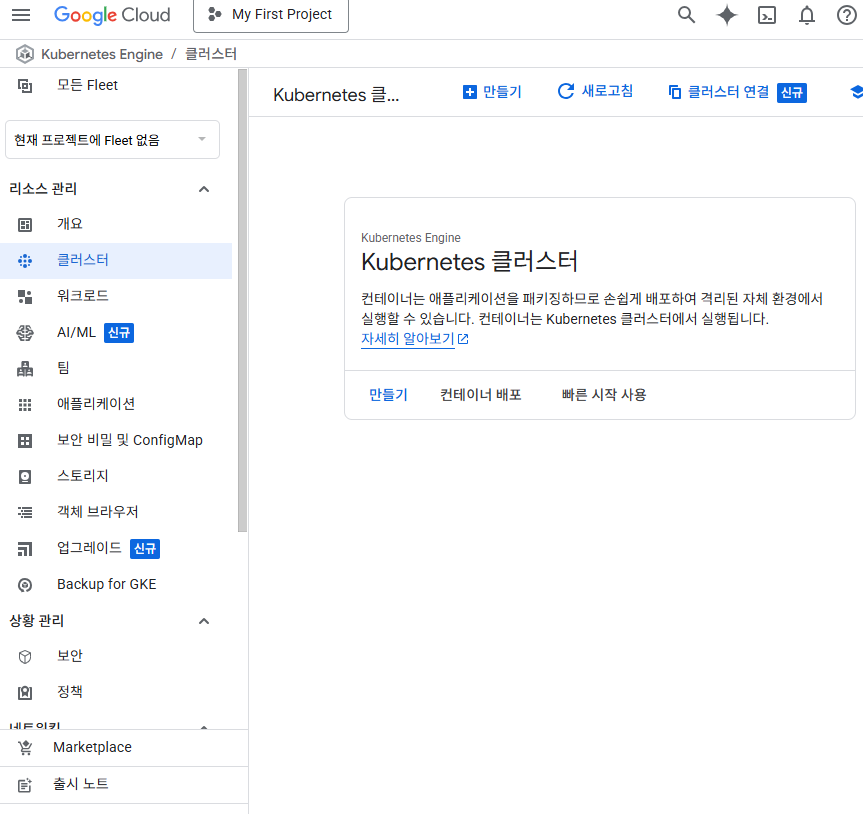Screen dimensions: 863x814
Task: Click the Backup for GKE icon
Action: tap(25, 585)
